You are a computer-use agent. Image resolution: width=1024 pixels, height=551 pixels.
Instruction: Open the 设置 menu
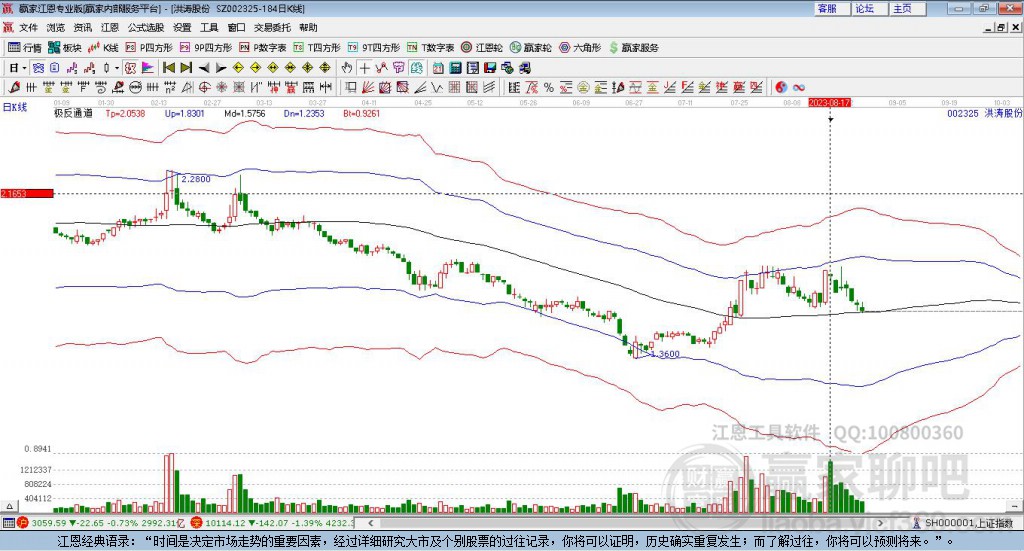[x=182, y=27]
